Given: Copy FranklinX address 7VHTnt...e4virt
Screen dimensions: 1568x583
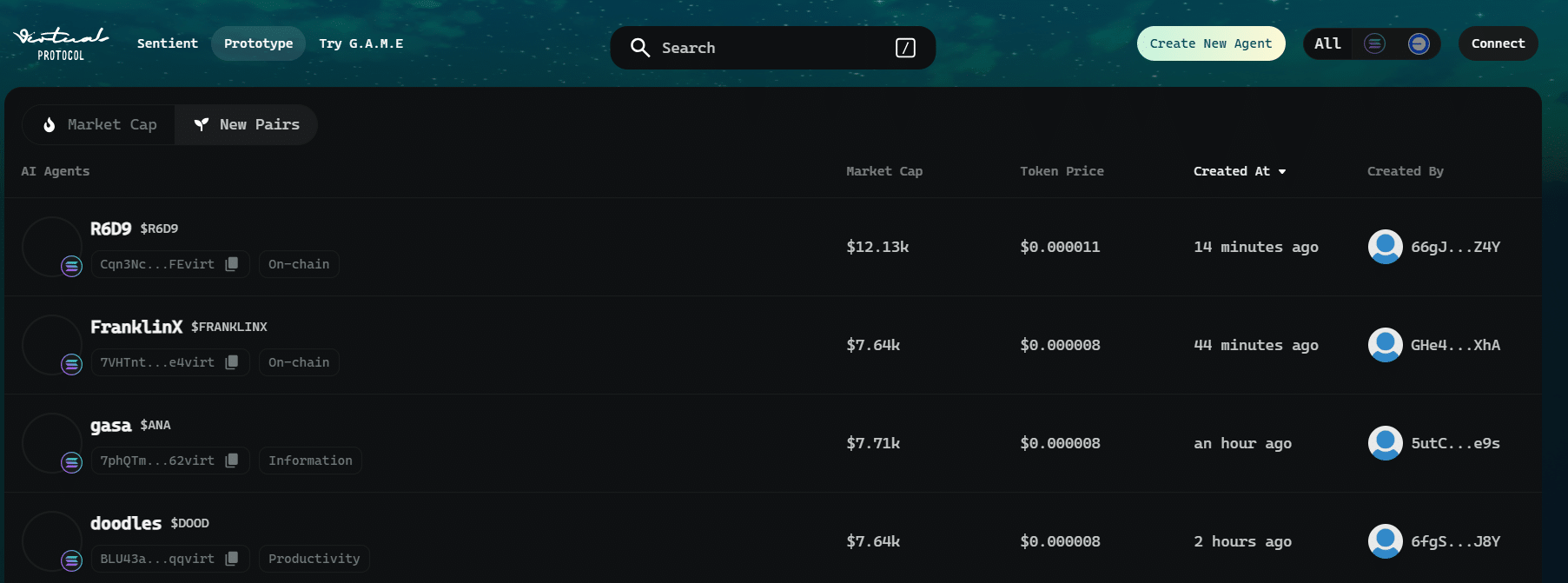Looking at the screenshot, I should (x=231, y=362).
